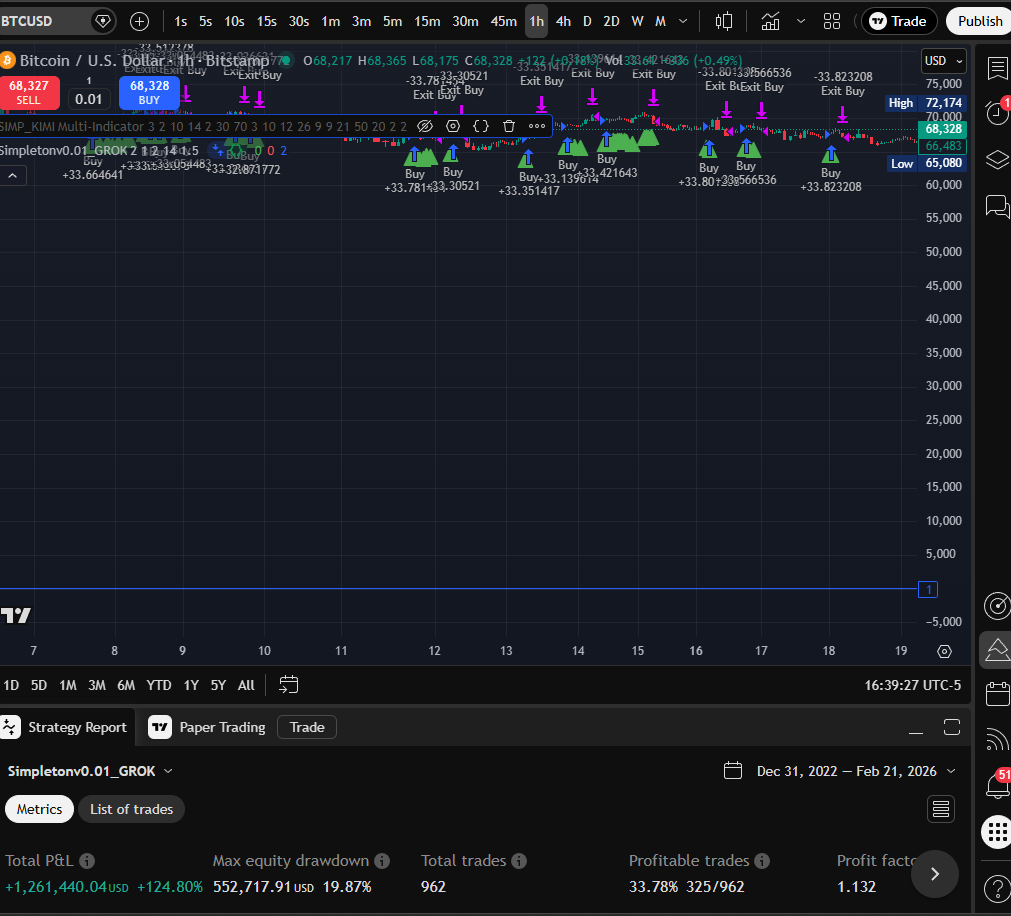This screenshot has width=1011, height=916.
Task: Open more options for the indicator
Action: [x=536, y=126]
